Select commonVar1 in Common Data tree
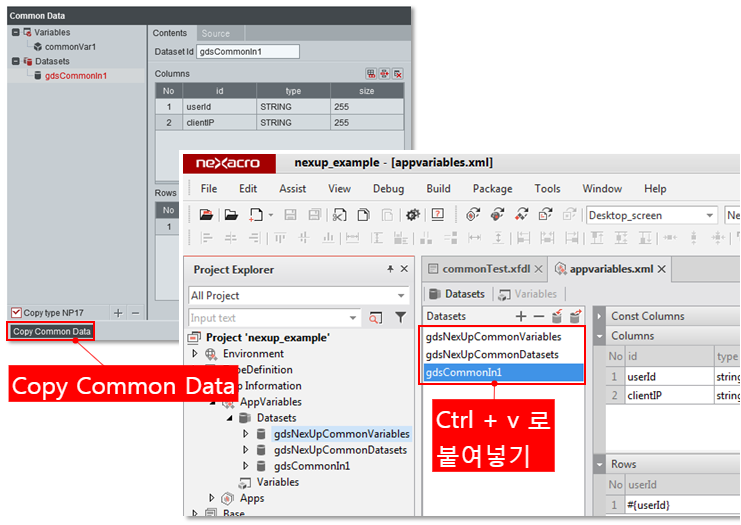Screen dimensions: 741x525 coord(70,47)
